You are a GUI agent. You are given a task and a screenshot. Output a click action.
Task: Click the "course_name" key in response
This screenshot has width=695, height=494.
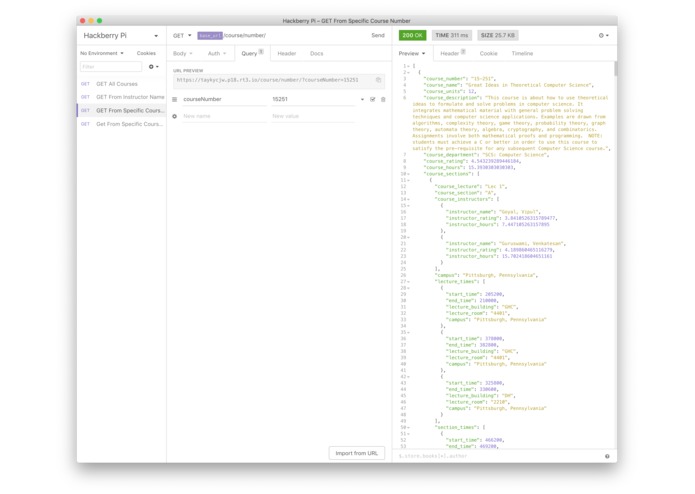pos(441,85)
